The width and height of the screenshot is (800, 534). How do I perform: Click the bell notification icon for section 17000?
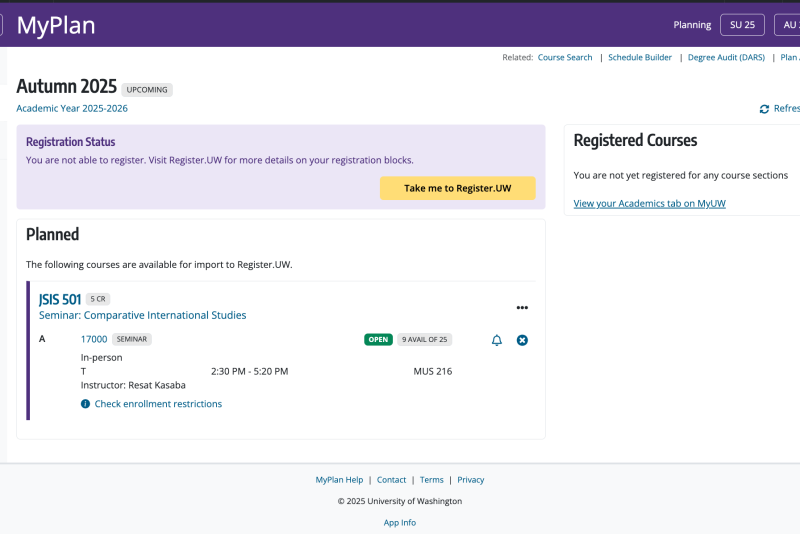pos(496,340)
